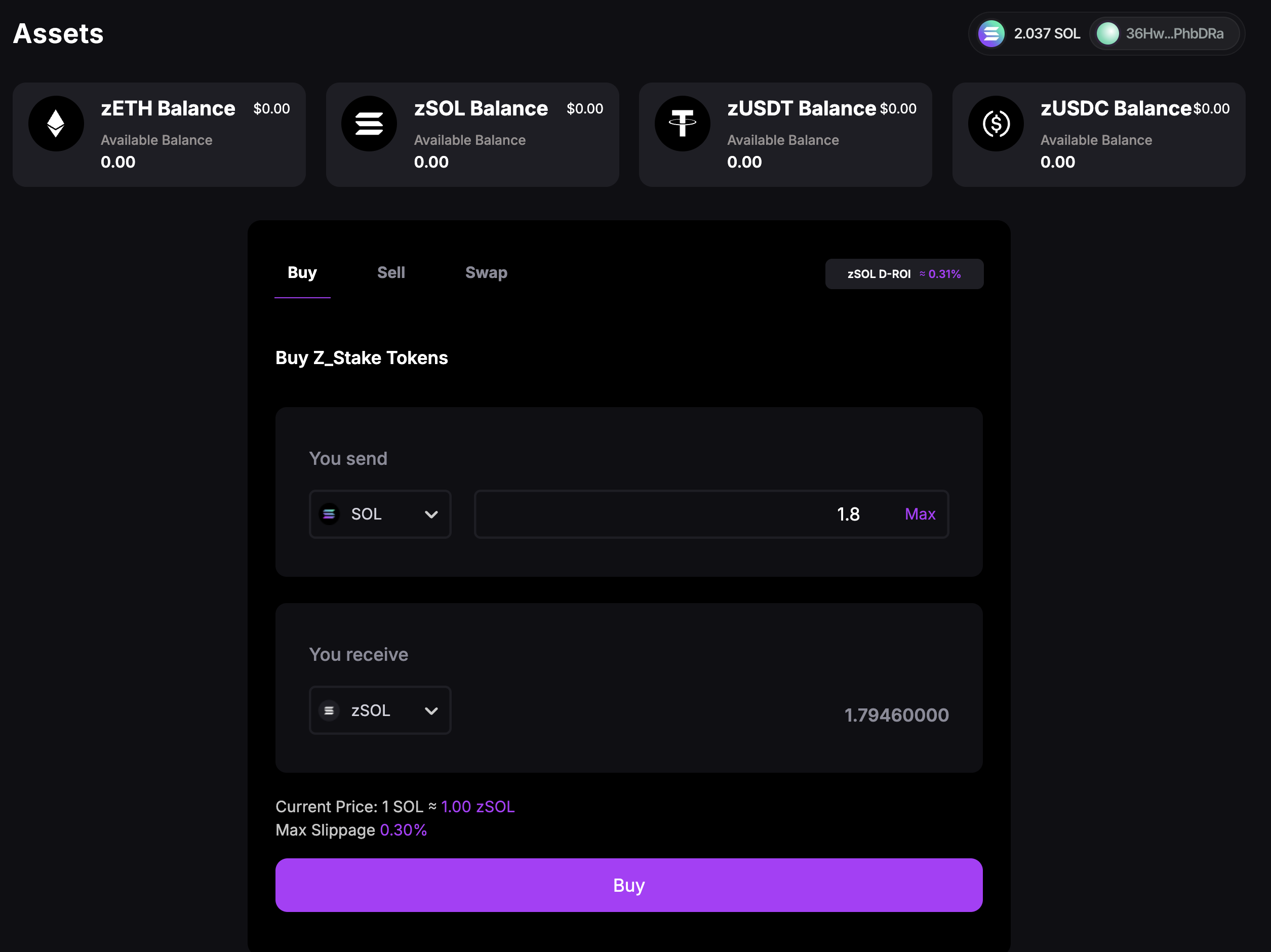
Task: Click the green wallet avatar icon
Action: 1108,33
